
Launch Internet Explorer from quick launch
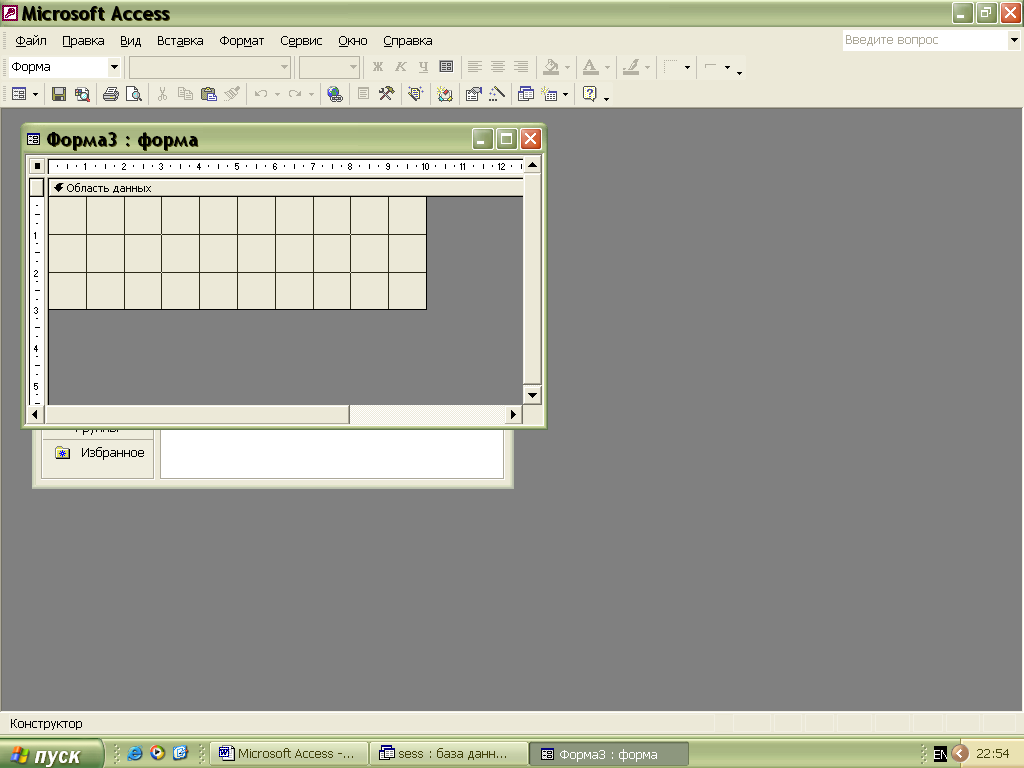pos(135,753)
